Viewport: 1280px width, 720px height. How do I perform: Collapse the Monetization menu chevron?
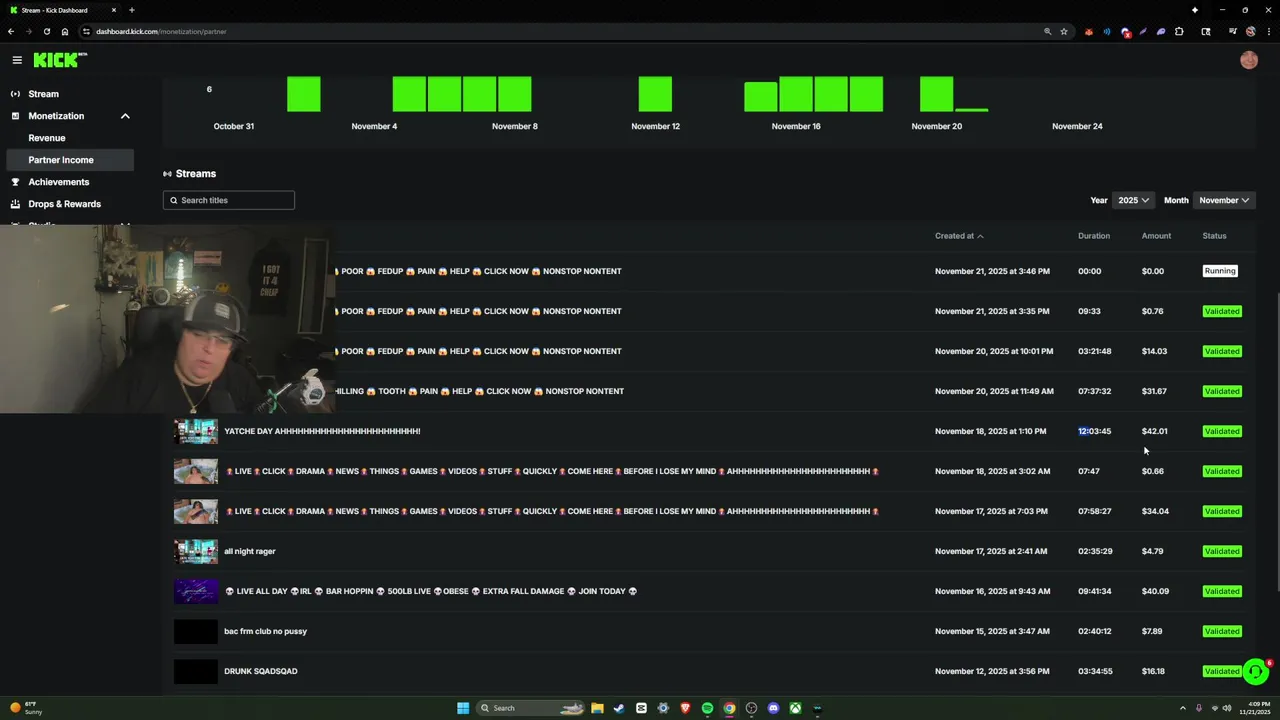[x=125, y=116]
